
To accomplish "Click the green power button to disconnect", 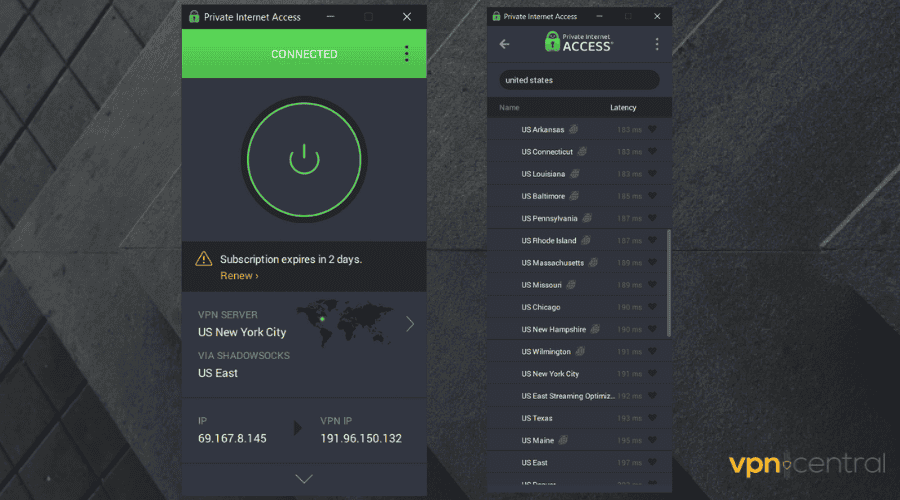I will click(304, 160).
